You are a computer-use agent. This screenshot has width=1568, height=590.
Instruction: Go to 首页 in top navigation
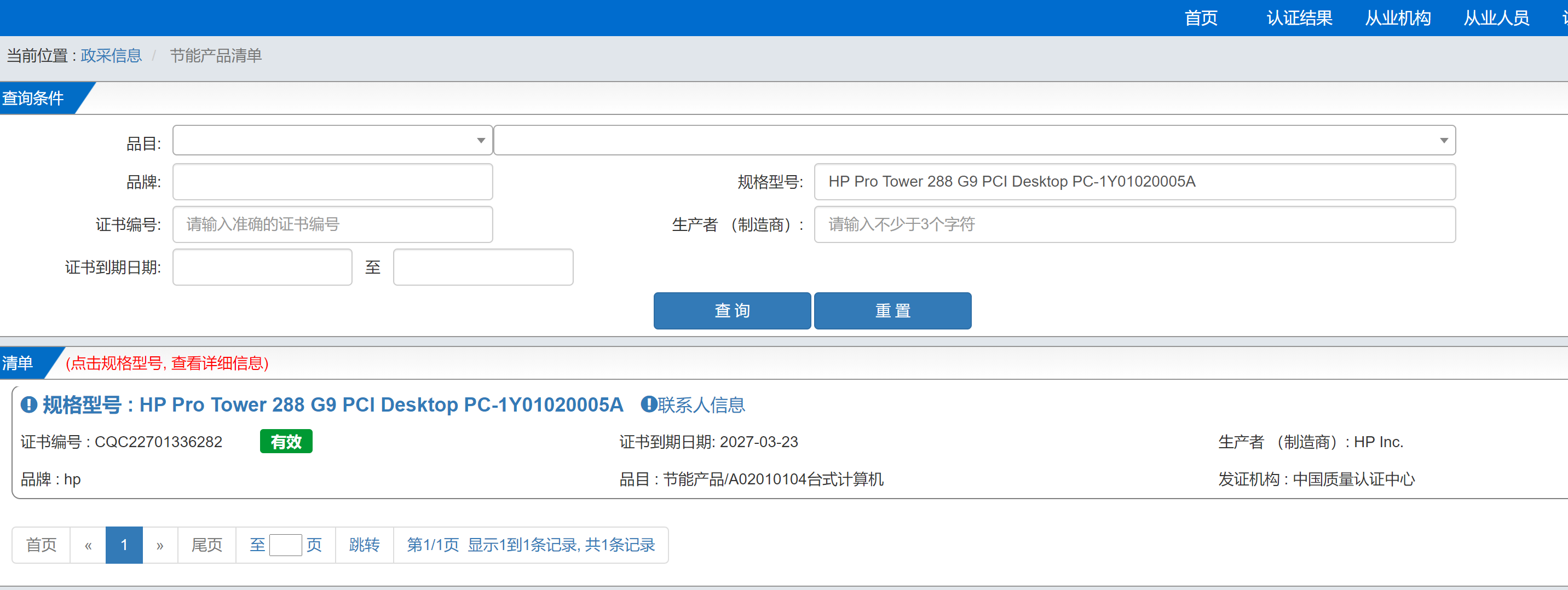tap(1200, 18)
